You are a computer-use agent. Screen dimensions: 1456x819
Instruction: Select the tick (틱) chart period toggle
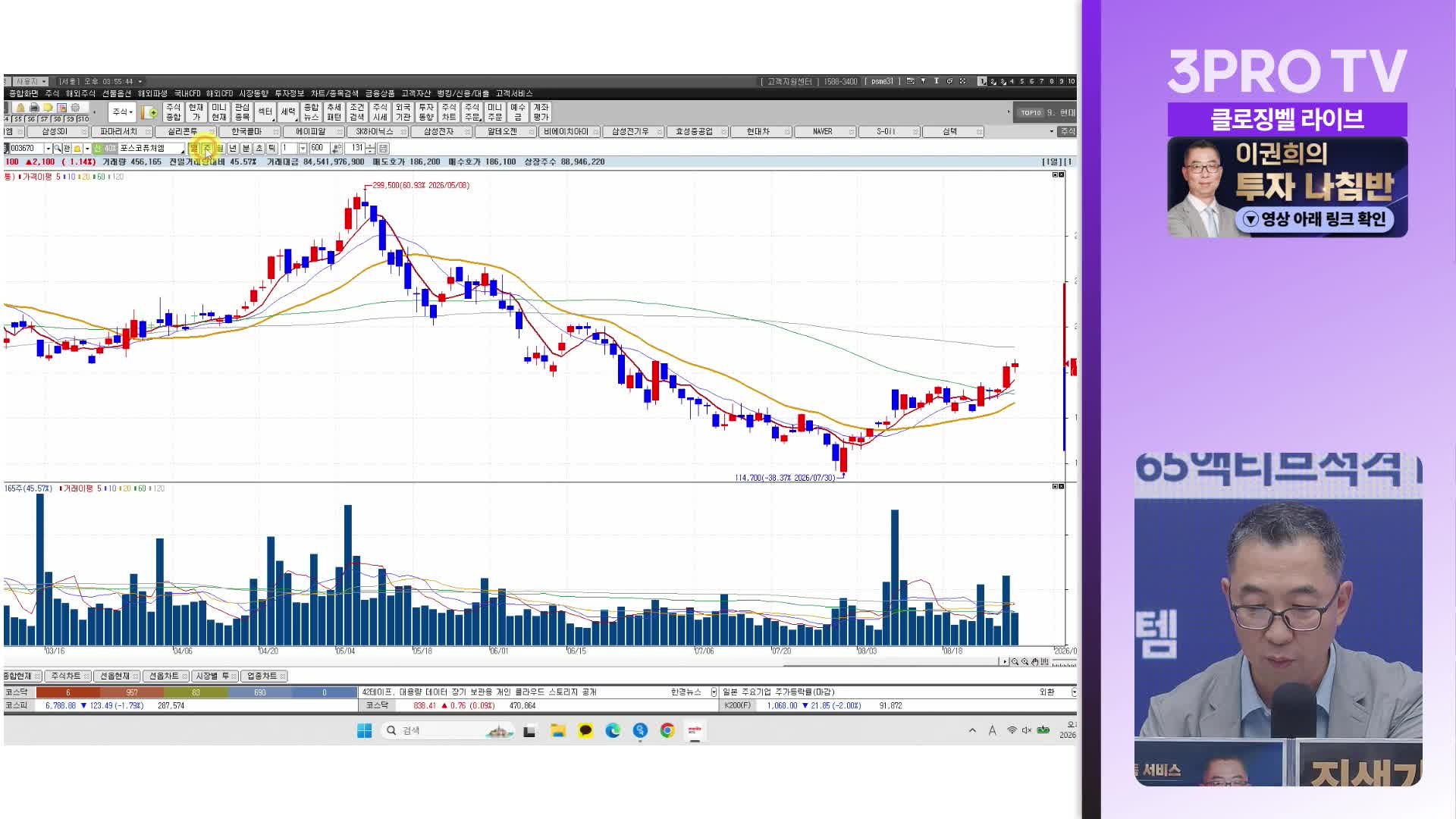tap(272, 148)
